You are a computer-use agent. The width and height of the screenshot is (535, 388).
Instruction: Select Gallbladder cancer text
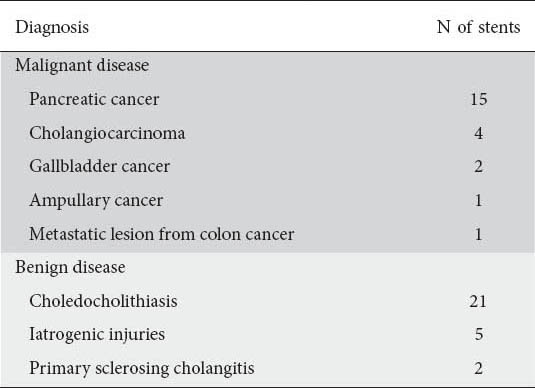100,167
